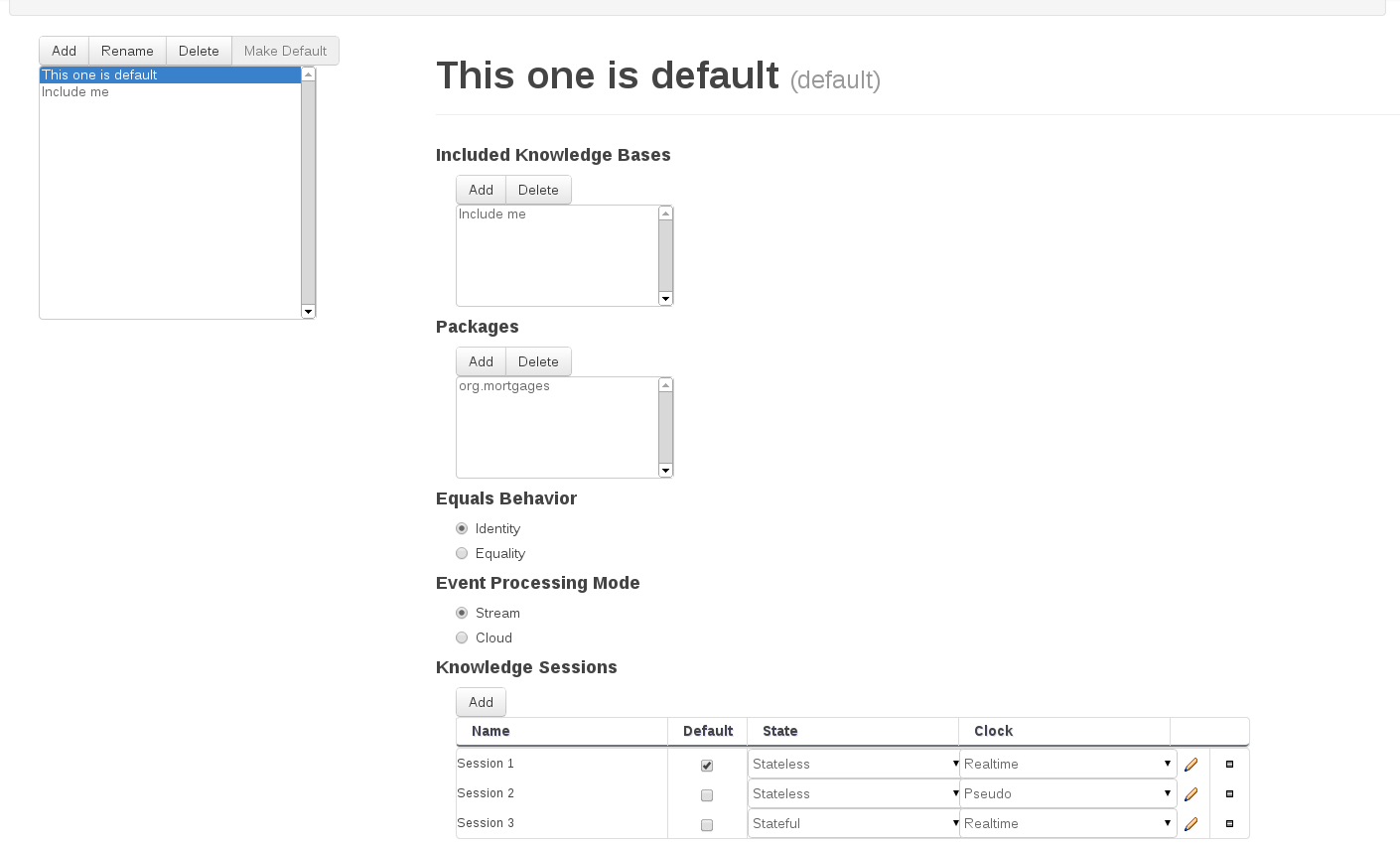The height and width of the screenshot is (848, 1400).
Task: Click the Rename knowledge base button
Action: pyautogui.click(x=127, y=51)
